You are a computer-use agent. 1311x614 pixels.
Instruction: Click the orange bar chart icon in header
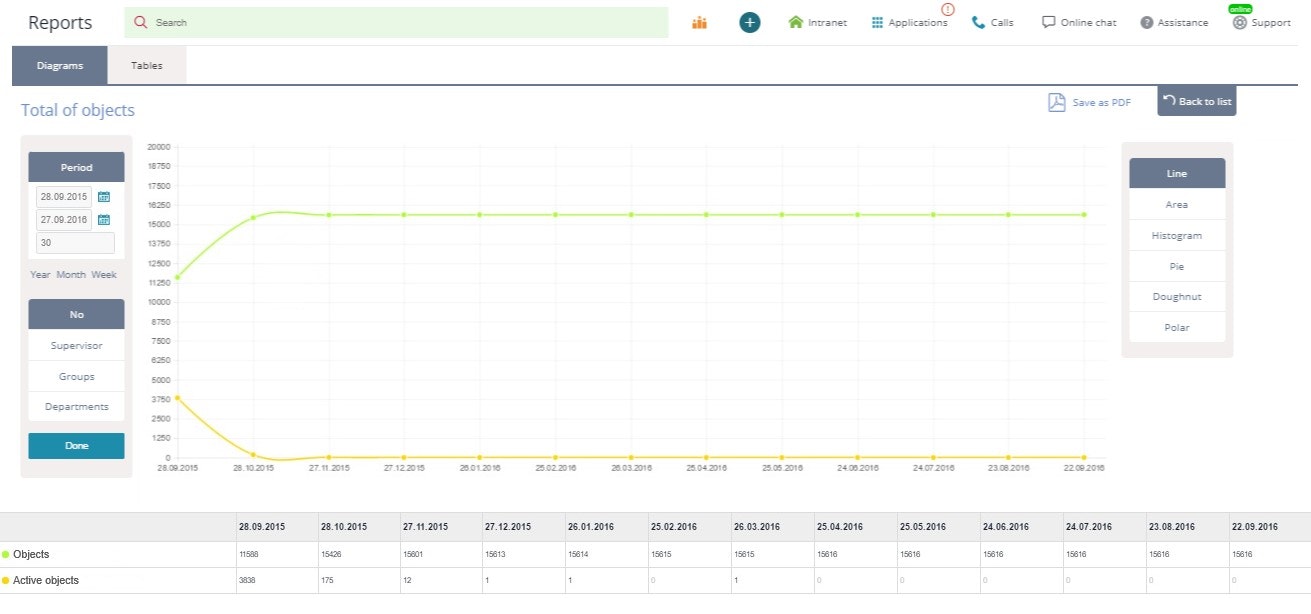(x=698, y=21)
